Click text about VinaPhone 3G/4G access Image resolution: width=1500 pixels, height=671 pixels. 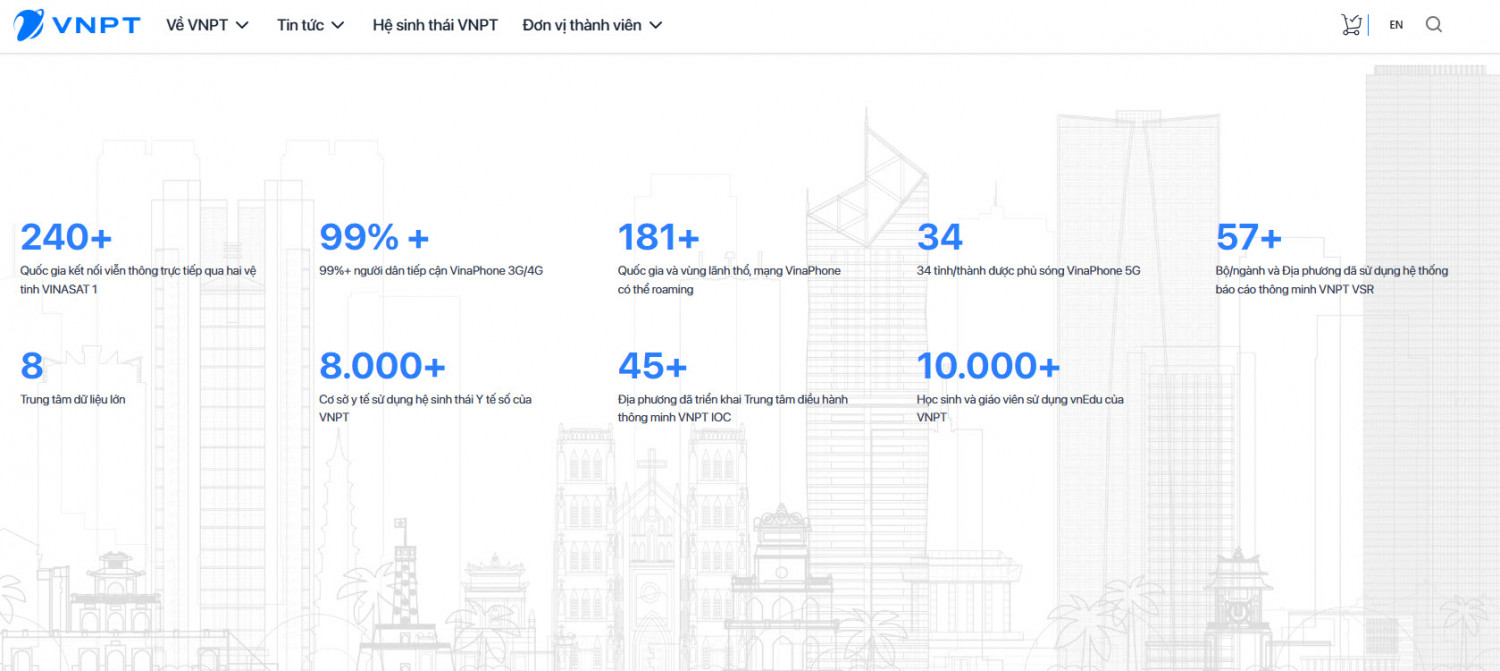click(x=431, y=271)
